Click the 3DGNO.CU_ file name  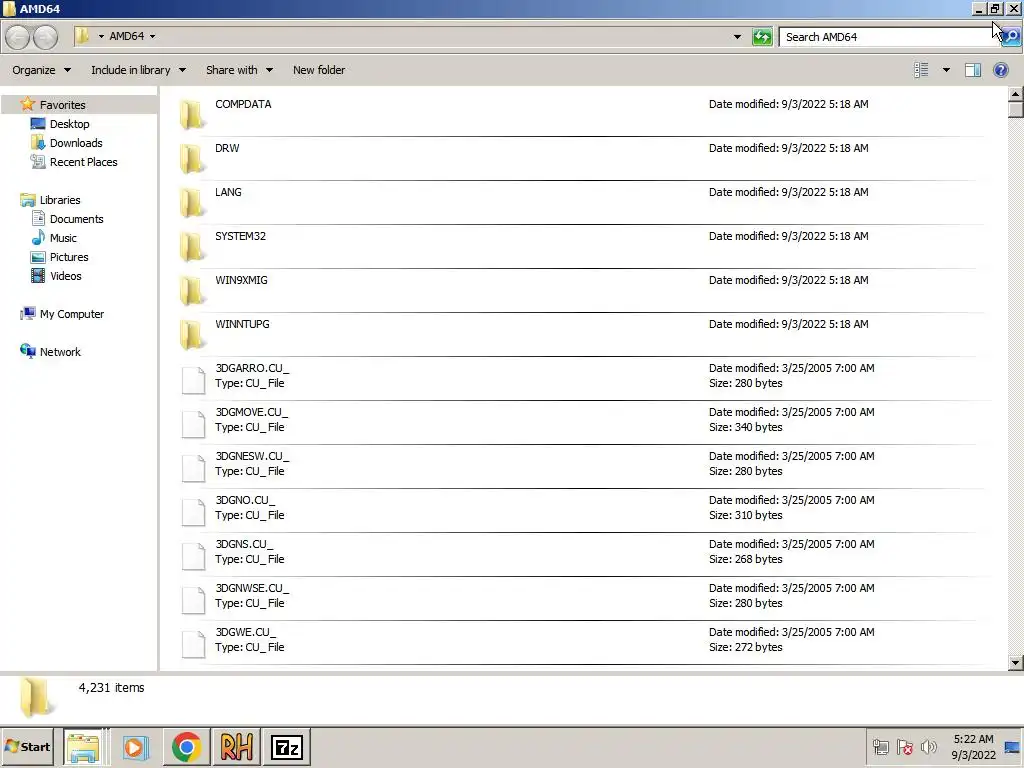(x=245, y=500)
